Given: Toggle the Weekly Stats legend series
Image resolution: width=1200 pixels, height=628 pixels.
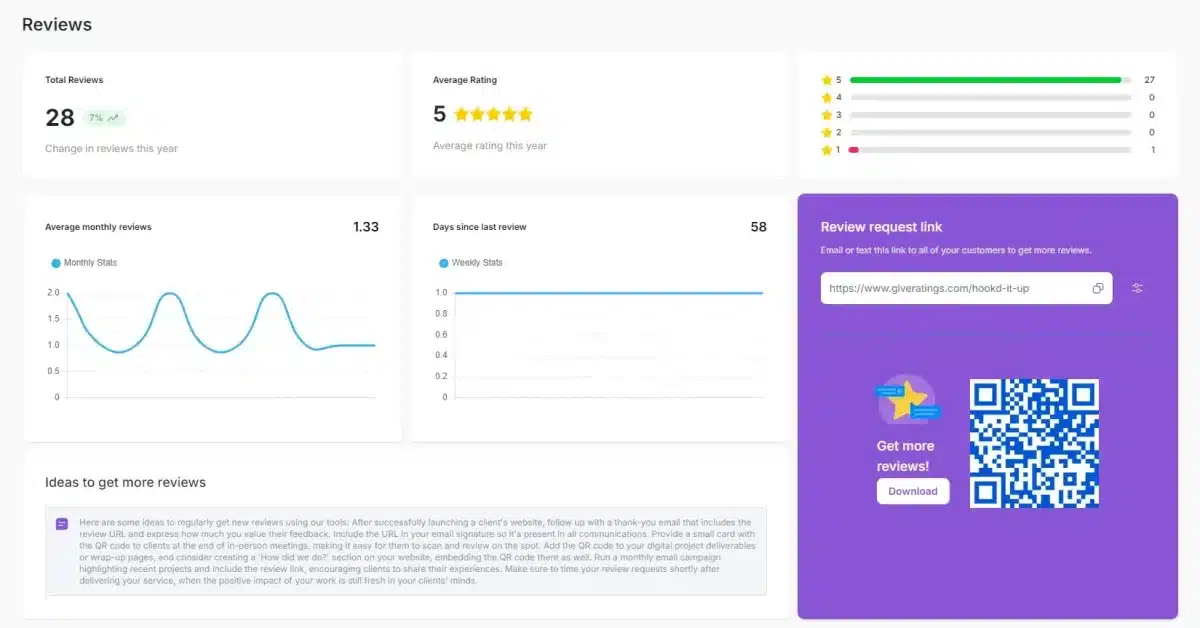Looking at the screenshot, I should click(470, 263).
